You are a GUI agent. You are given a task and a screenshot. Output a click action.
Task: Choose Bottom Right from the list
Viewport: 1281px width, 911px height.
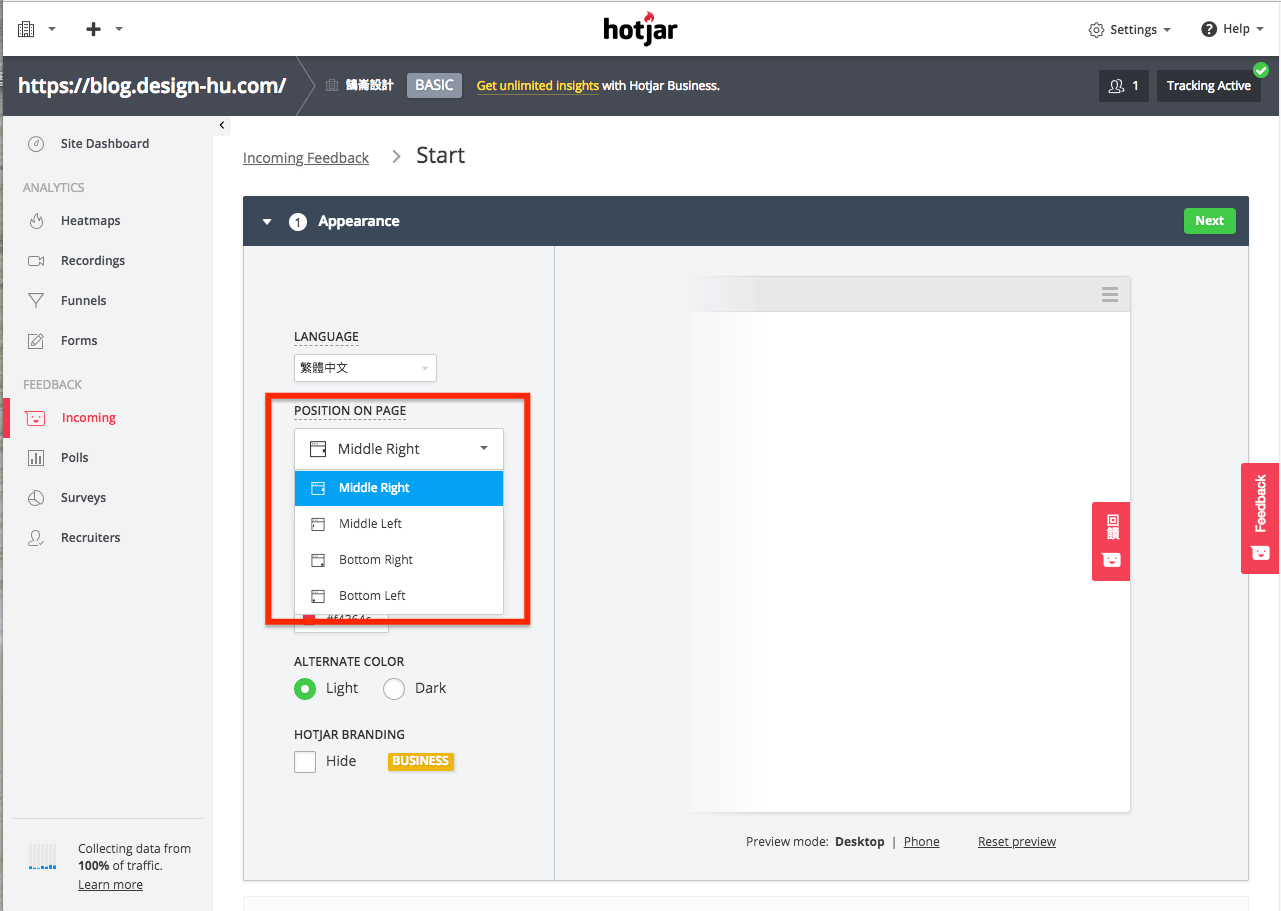(x=399, y=560)
